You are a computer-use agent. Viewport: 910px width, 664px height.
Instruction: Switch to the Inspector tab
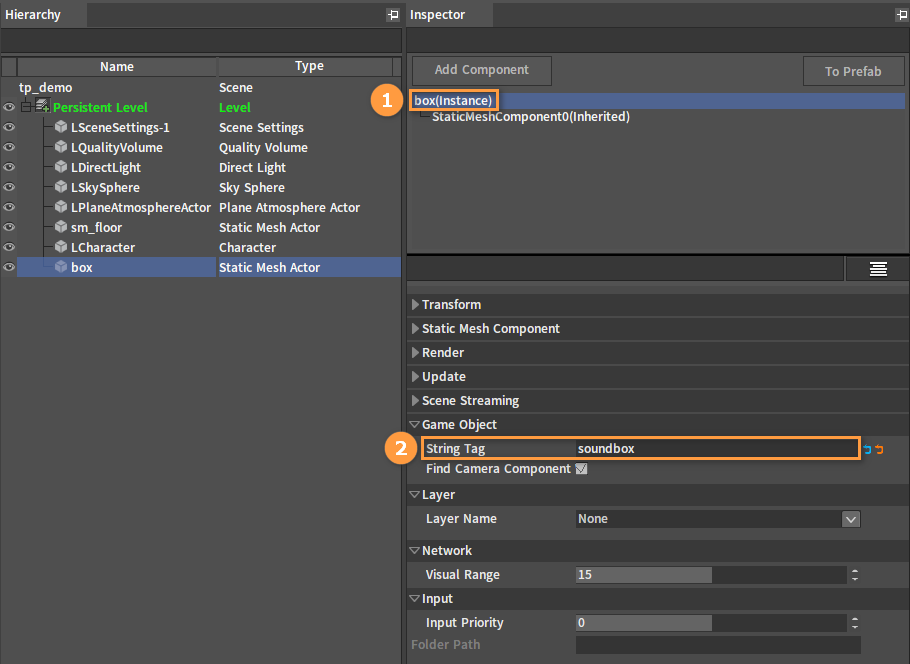point(449,15)
